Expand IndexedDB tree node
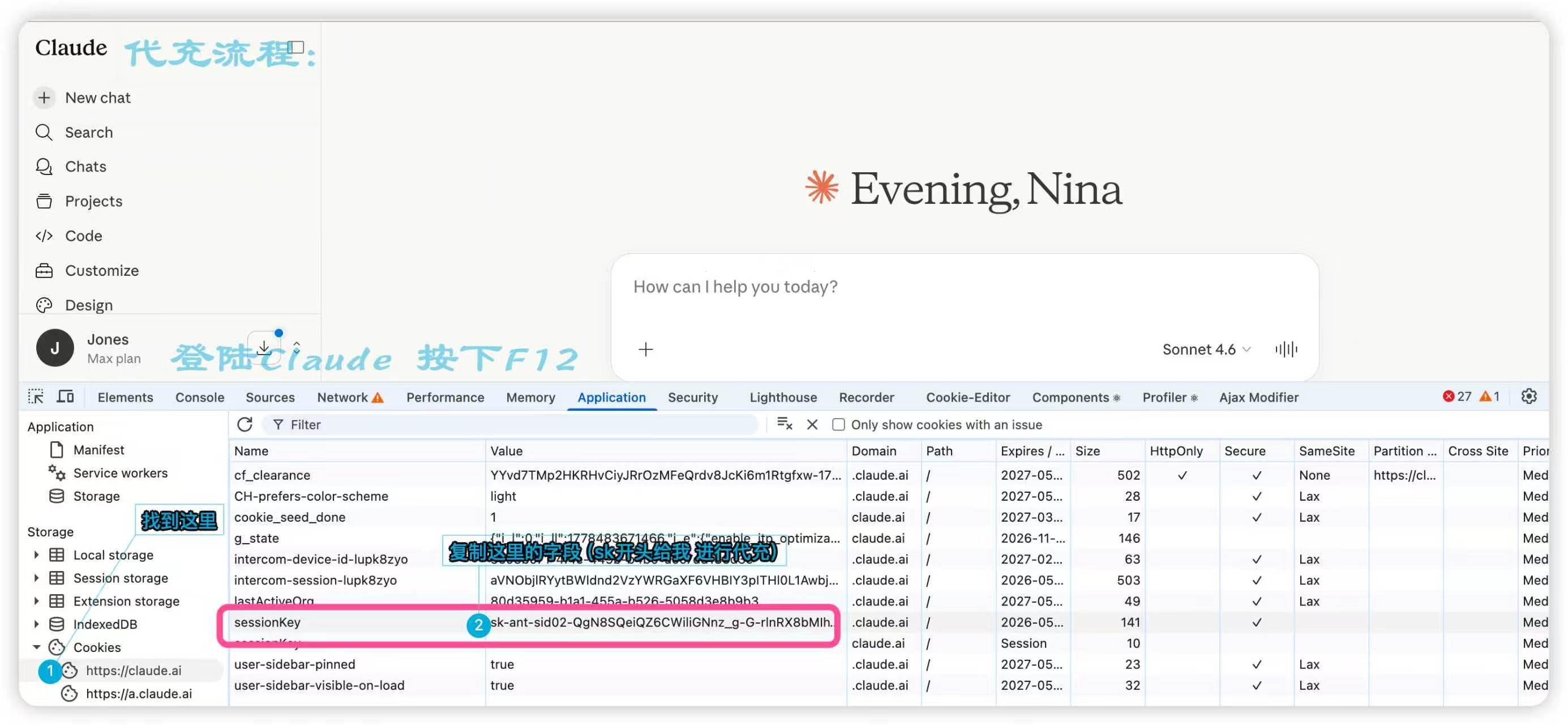The image size is (1568, 725). [37, 624]
